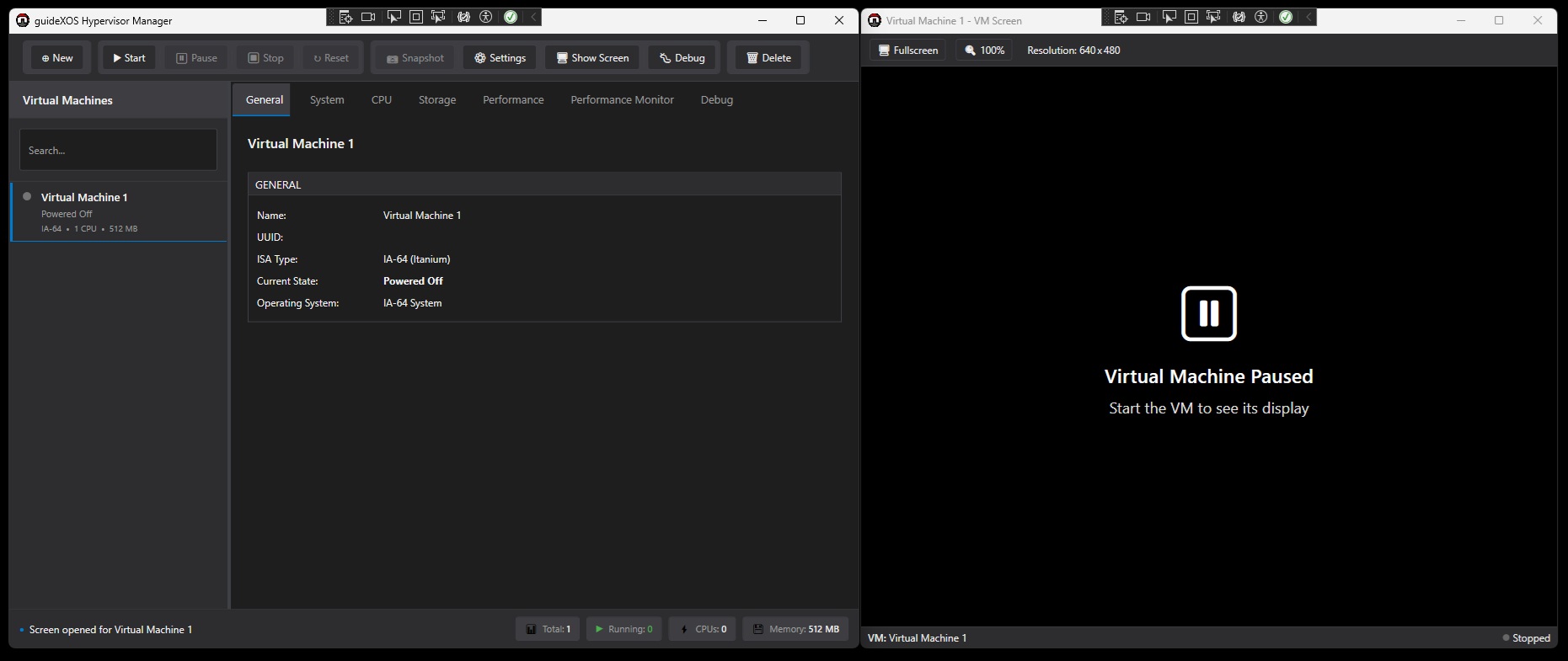Open the CPU tab
Viewport: 1568px width, 661px height.
click(382, 99)
